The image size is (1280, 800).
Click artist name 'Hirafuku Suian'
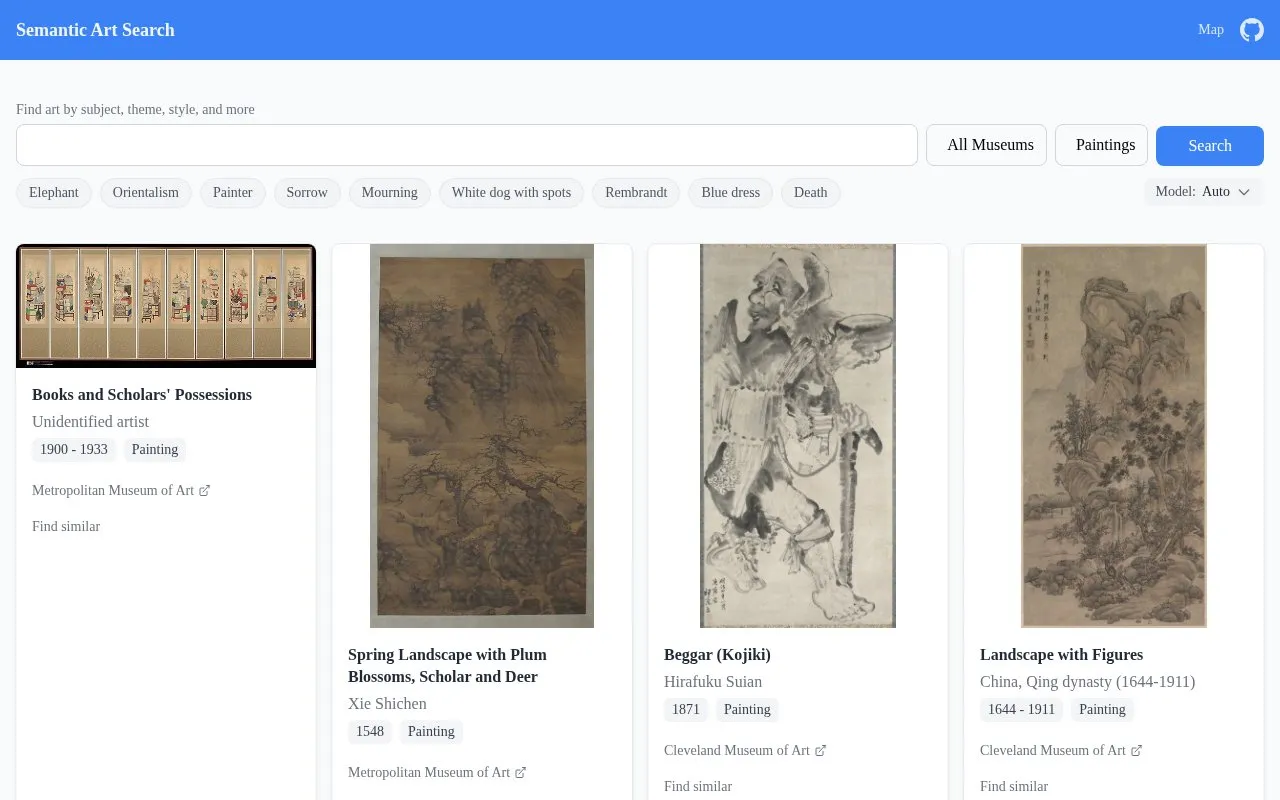click(713, 682)
